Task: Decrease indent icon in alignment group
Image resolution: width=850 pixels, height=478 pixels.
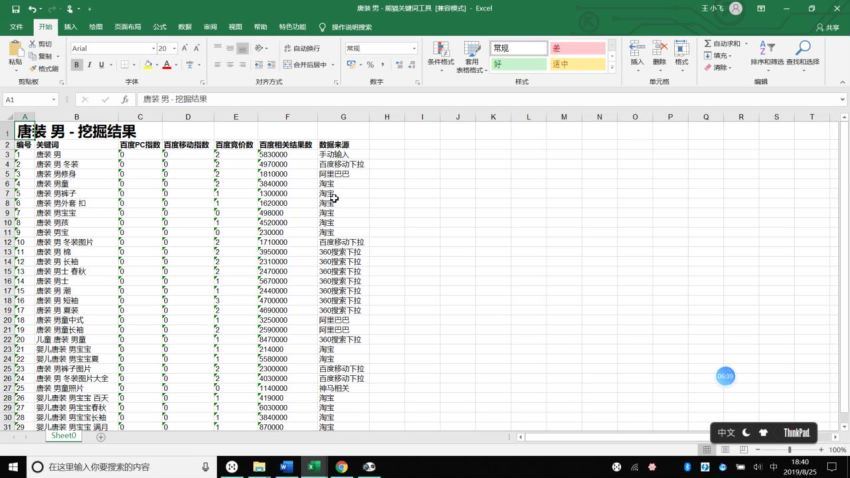Action: click(259, 64)
